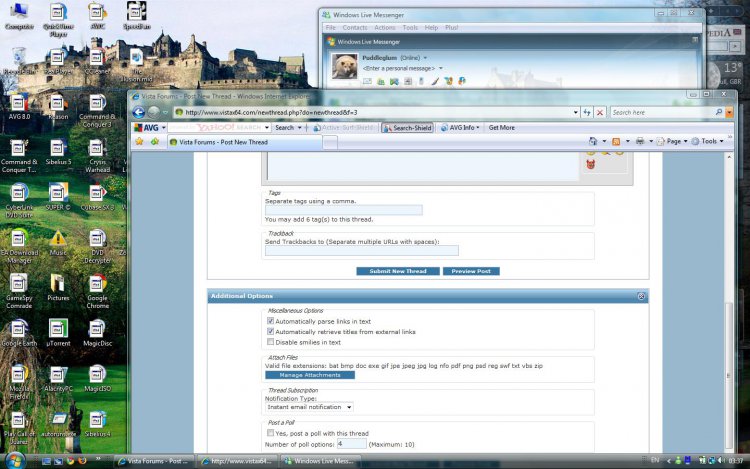
Task: Open the Page menu dropdown
Action: (x=672, y=141)
